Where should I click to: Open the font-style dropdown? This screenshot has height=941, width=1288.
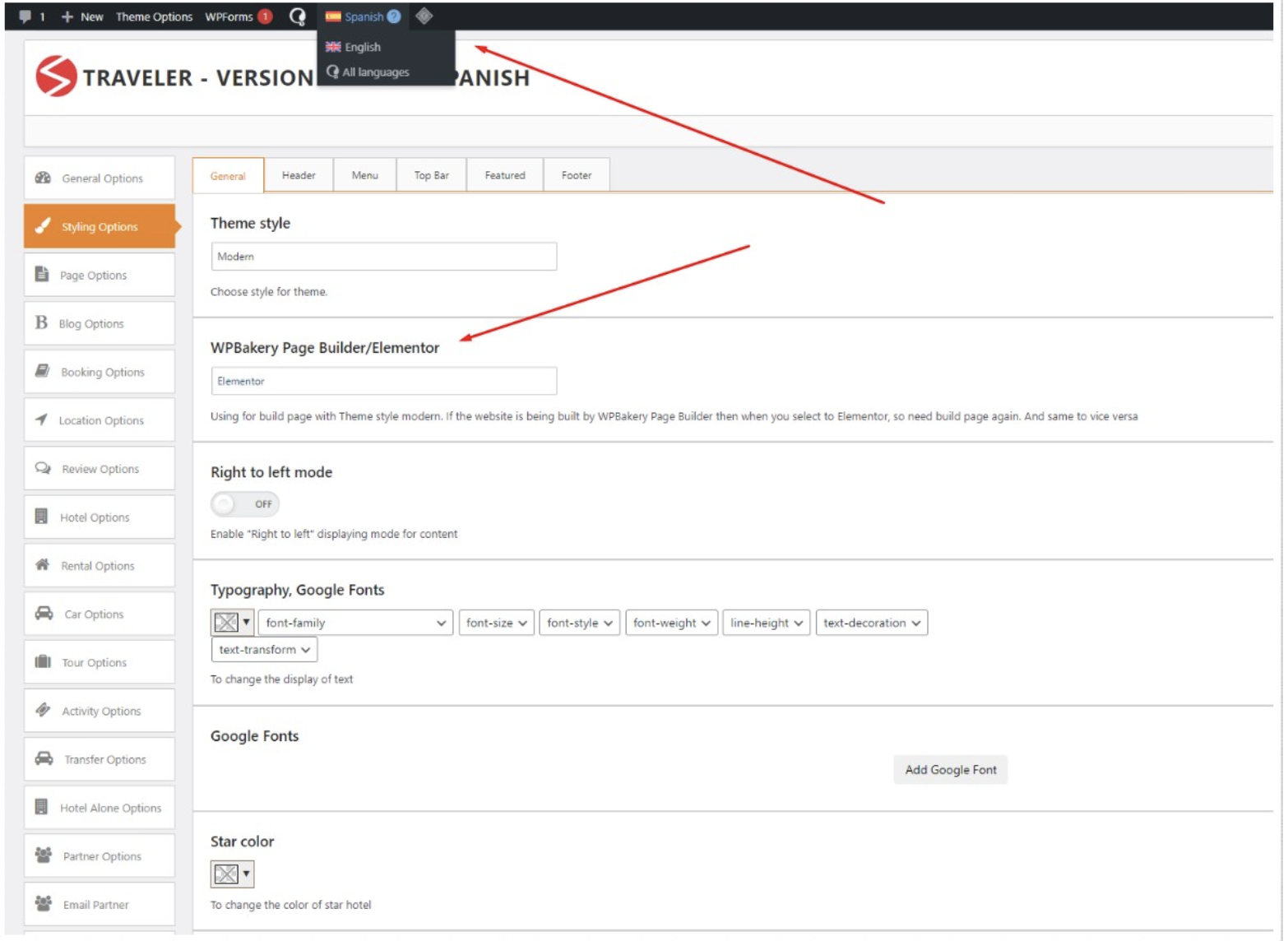580,623
